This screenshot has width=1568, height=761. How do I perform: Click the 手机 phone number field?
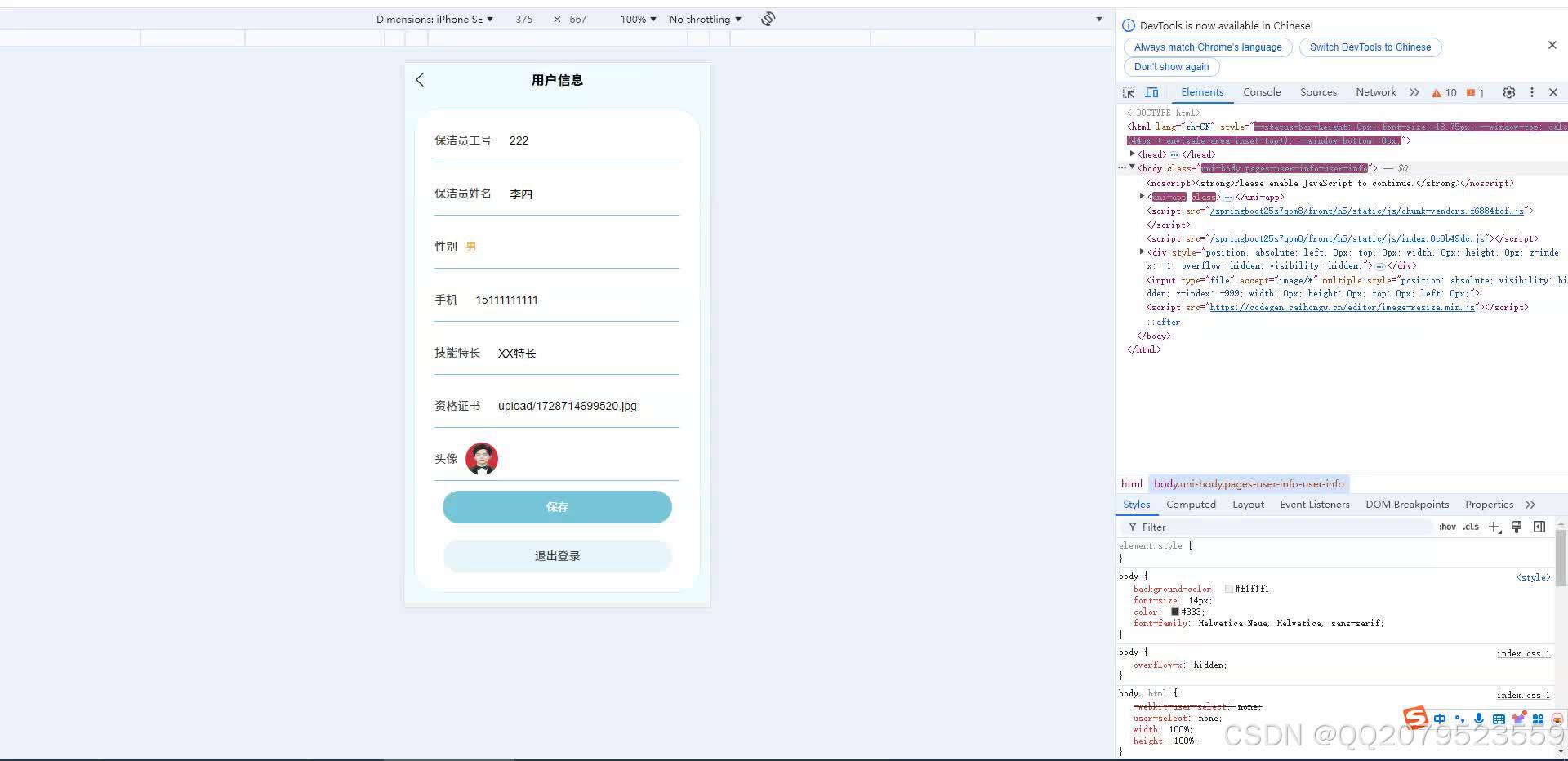click(x=577, y=300)
